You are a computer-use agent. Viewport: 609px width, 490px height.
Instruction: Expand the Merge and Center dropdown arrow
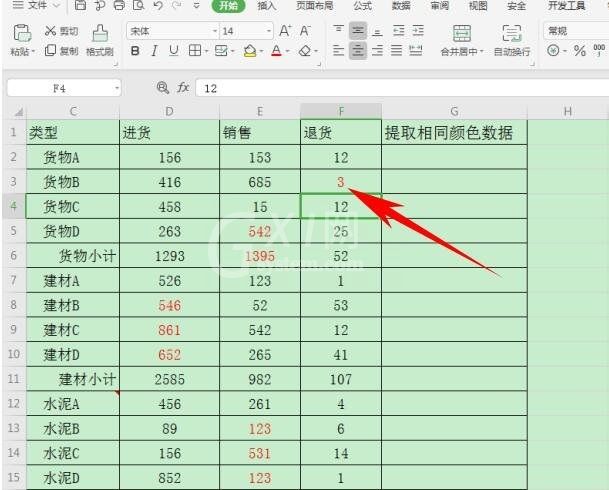(482, 52)
